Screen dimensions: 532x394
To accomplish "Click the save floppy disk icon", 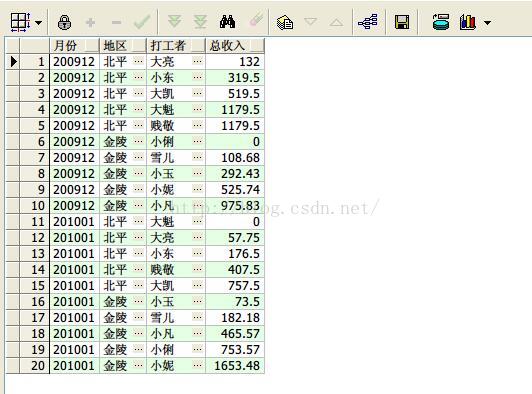I will [x=402, y=22].
